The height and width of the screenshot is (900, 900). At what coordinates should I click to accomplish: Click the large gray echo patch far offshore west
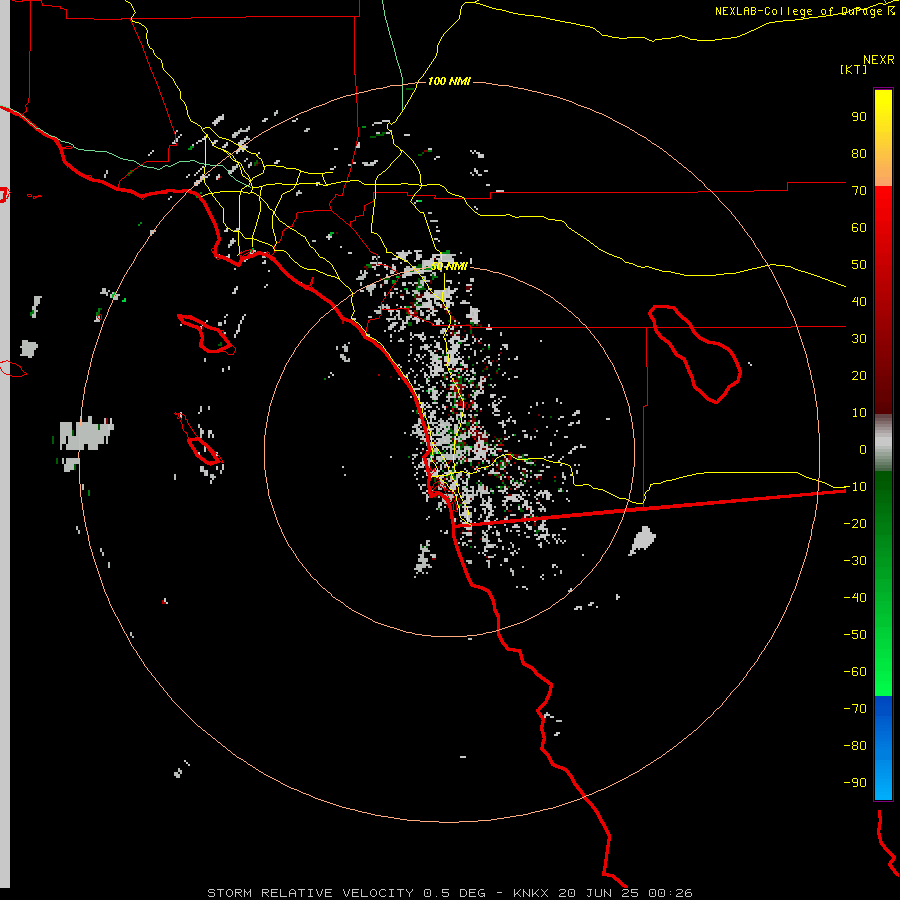pos(86,435)
